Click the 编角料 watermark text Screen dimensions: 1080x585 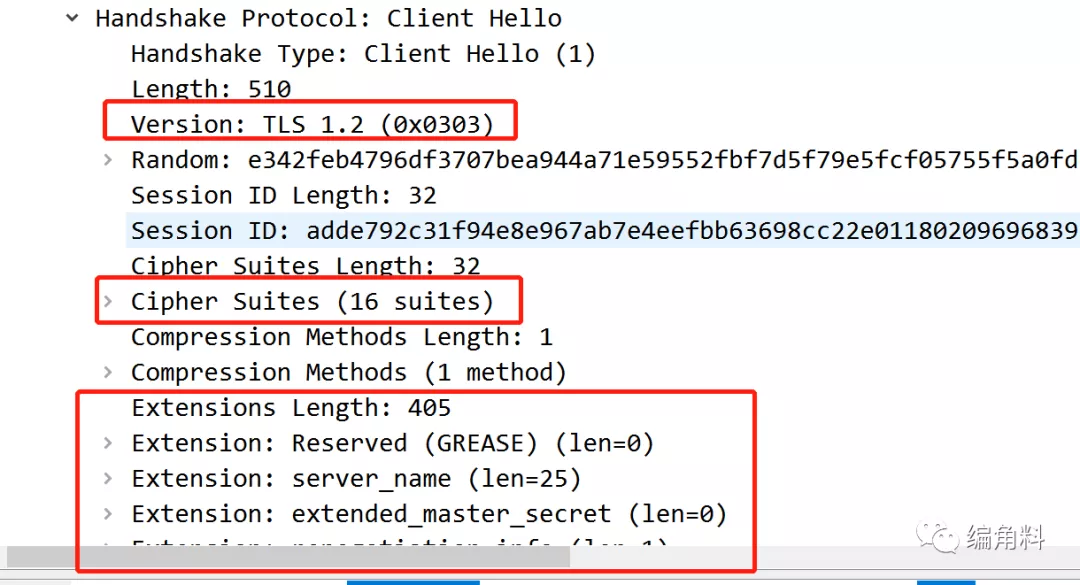pyautogui.click(x=1006, y=538)
